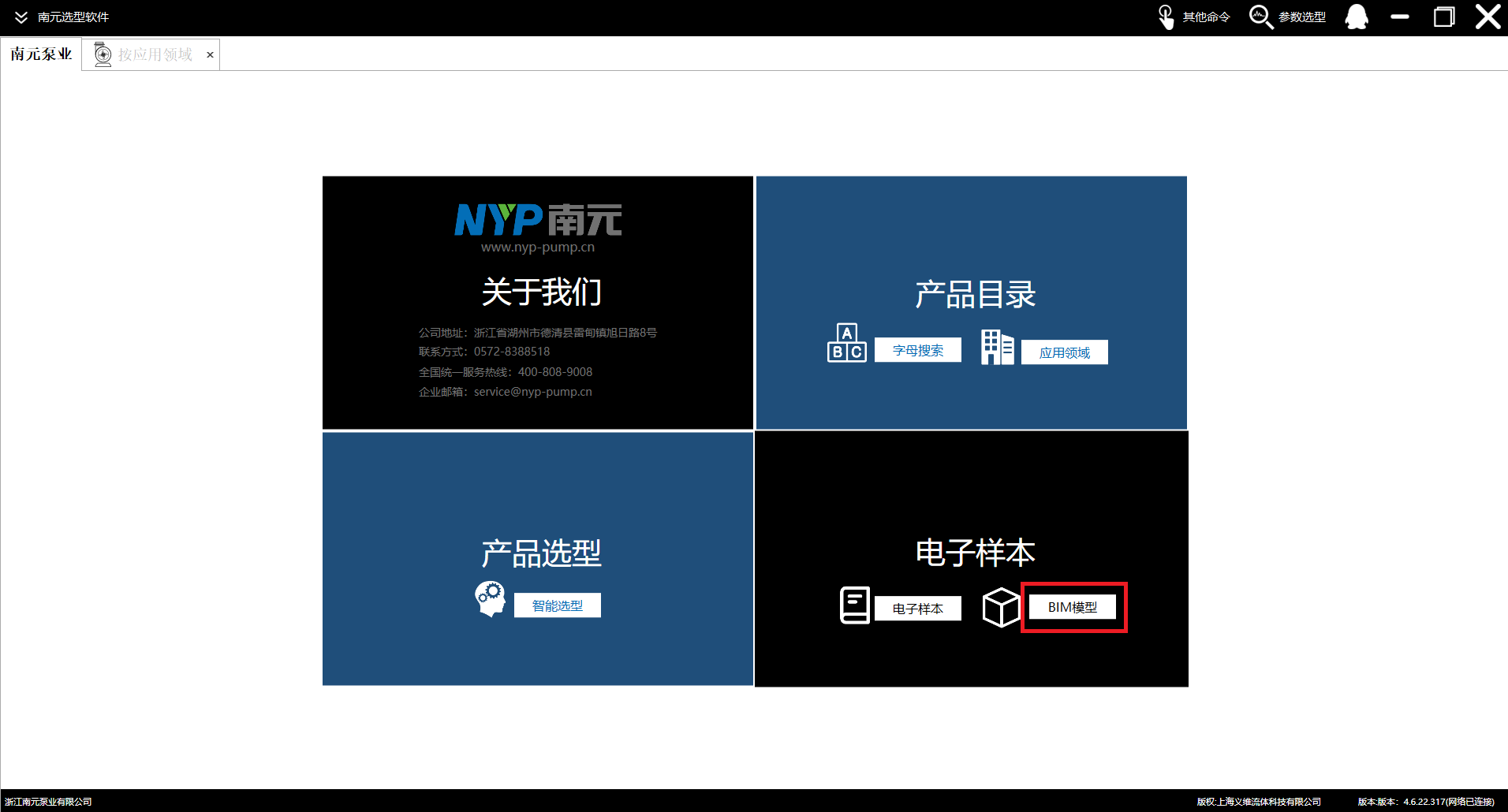This screenshot has height=812, width=1508.
Task: Click the NYP南元 logo
Action: point(538,219)
